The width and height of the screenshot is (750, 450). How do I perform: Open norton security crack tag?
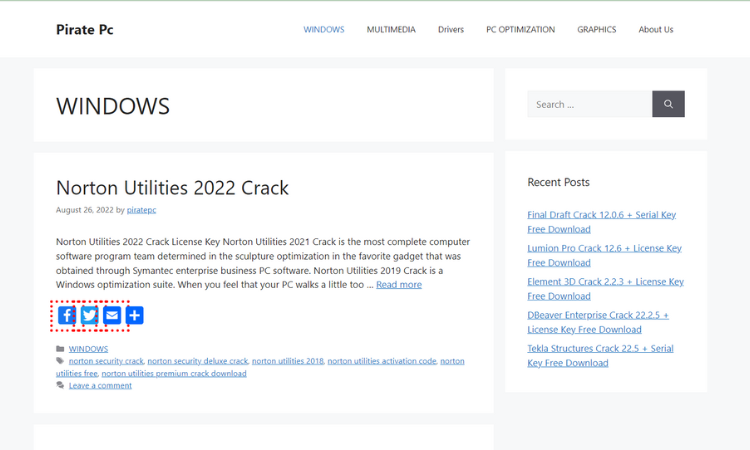[106, 361]
